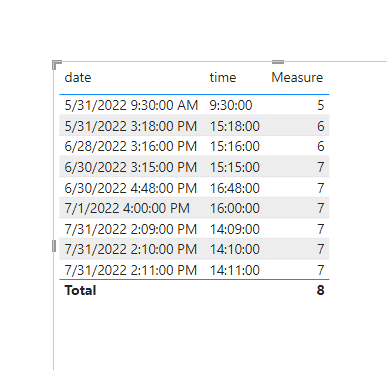Click the Total row label
387x370 pixels.
coord(80,290)
